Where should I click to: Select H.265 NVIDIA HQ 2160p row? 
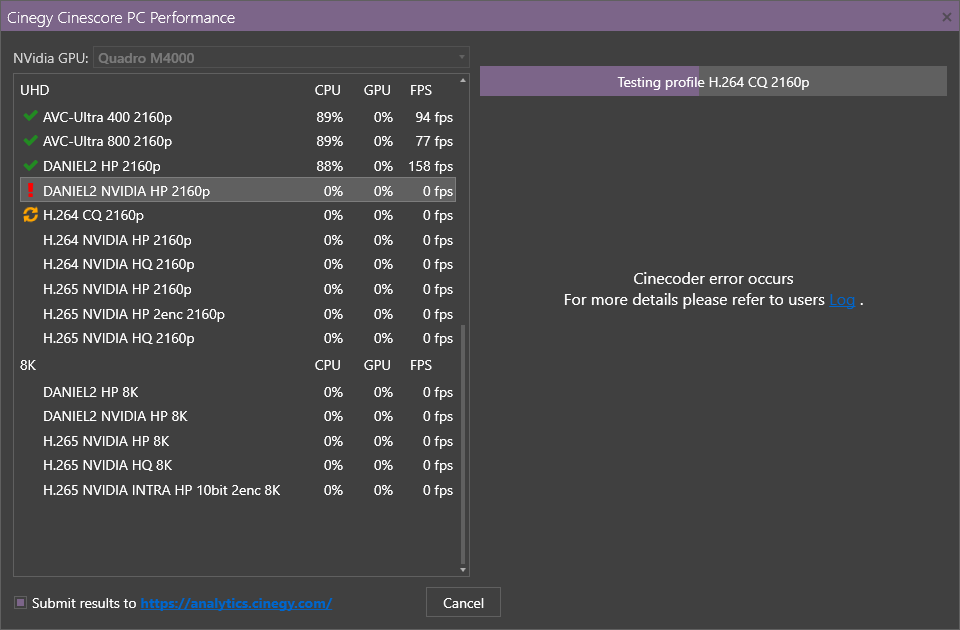click(x=238, y=338)
